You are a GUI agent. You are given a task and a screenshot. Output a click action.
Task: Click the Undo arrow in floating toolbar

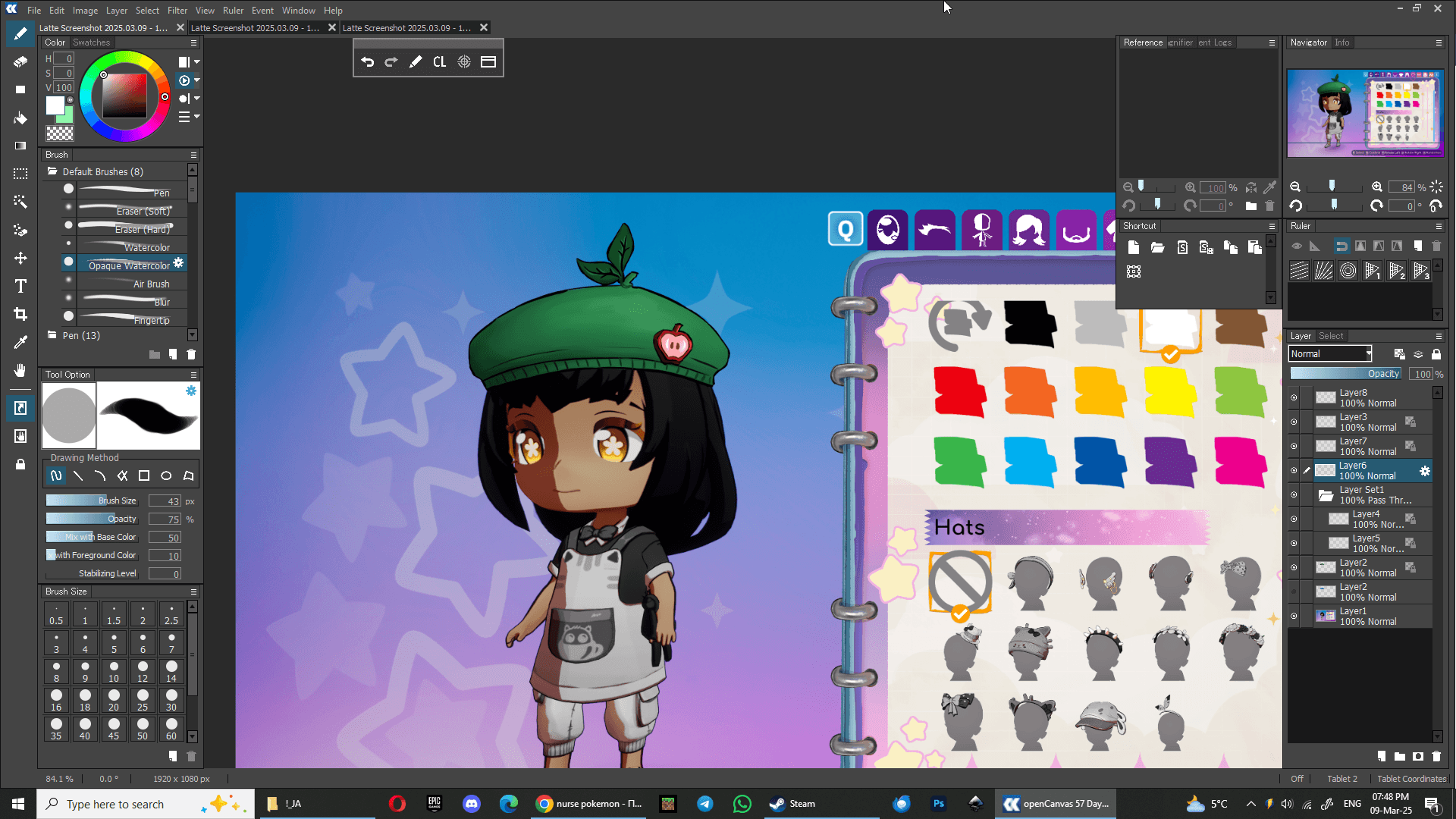click(x=368, y=62)
